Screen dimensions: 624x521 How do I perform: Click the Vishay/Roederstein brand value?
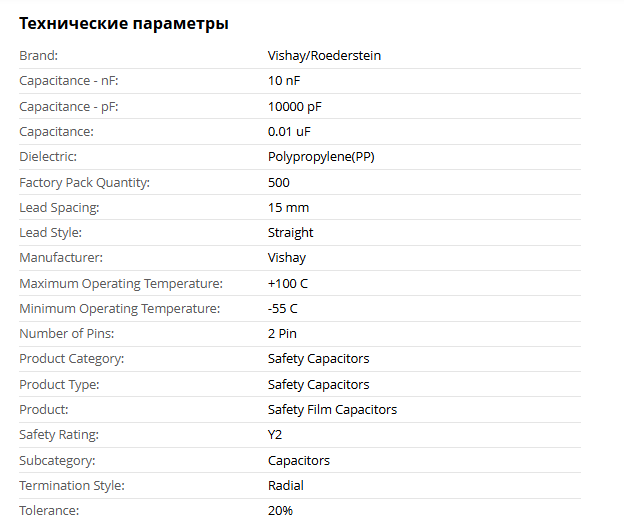point(324,56)
